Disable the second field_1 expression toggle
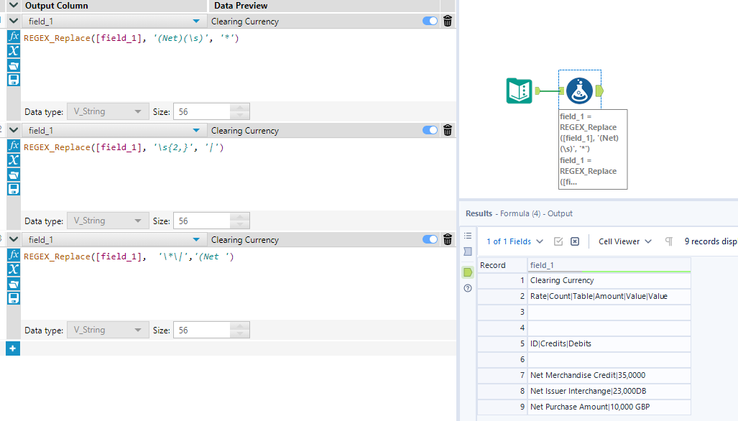Viewport: 738px width, 421px height. click(x=430, y=130)
